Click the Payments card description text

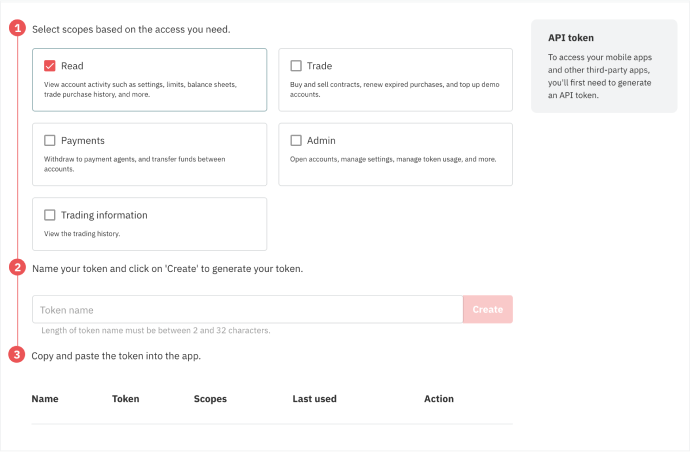134,164
